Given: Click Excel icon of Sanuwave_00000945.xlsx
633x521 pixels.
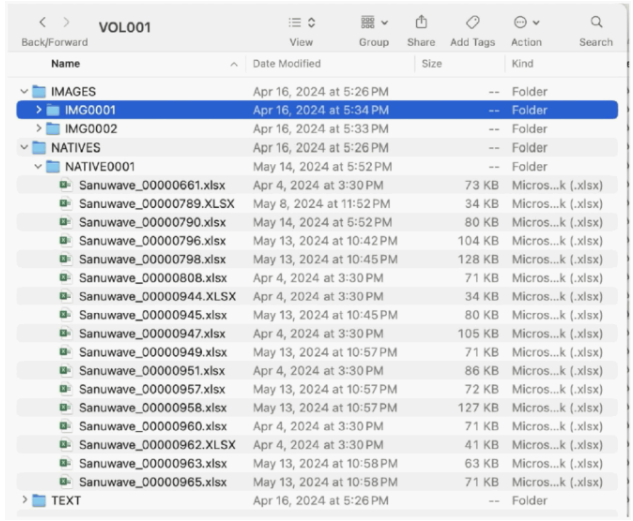Looking at the screenshot, I should (x=65, y=315).
